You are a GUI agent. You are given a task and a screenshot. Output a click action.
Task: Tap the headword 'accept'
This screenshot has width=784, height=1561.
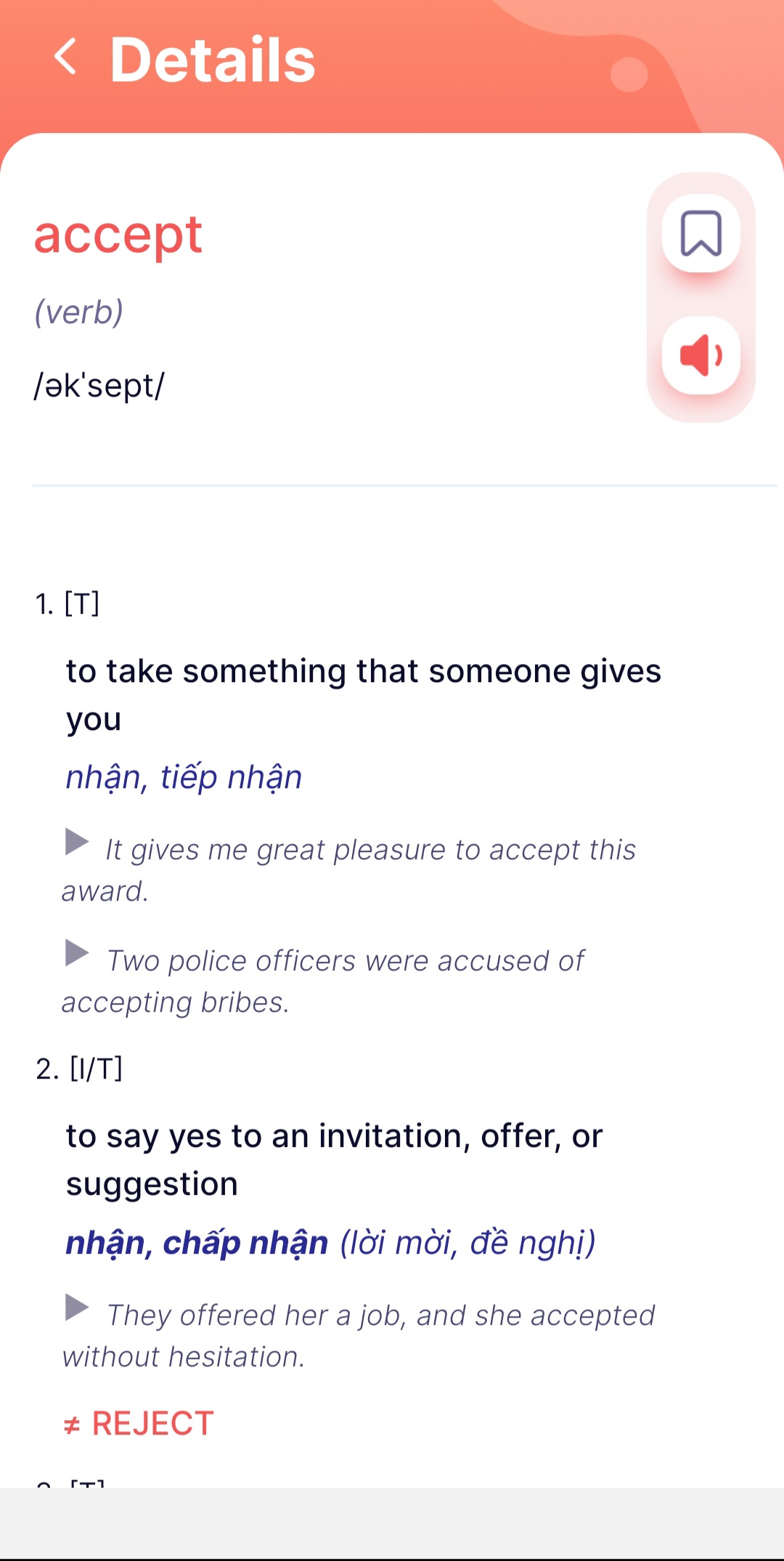click(x=118, y=235)
